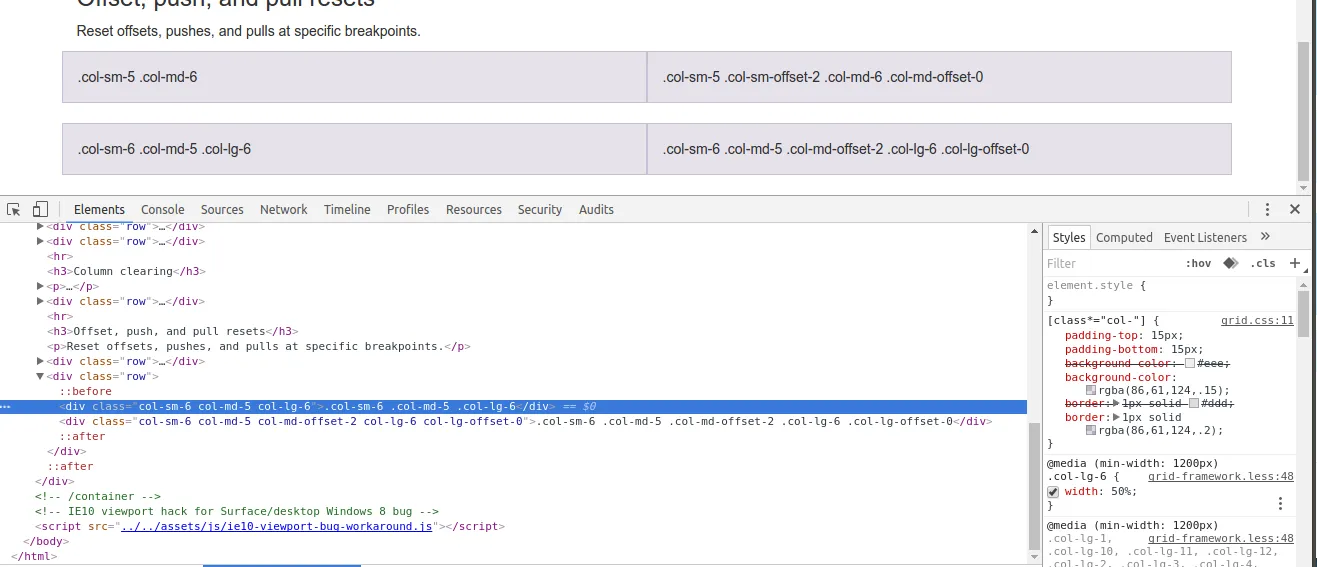Show more Styles pane tabs chevron
The height and width of the screenshot is (567, 1317).
[x=1265, y=237]
